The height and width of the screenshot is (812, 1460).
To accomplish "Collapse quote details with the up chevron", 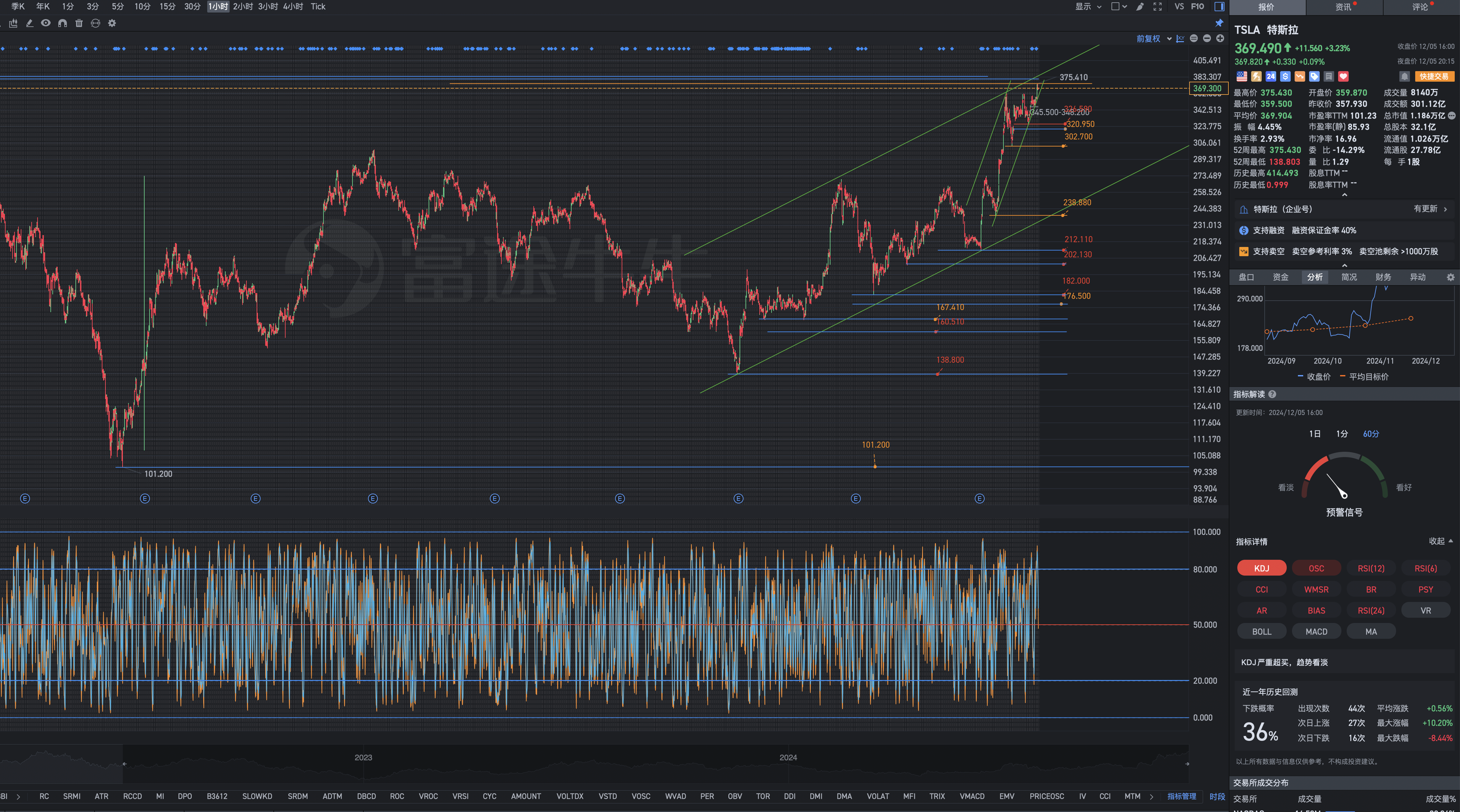I will [1344, 195].
